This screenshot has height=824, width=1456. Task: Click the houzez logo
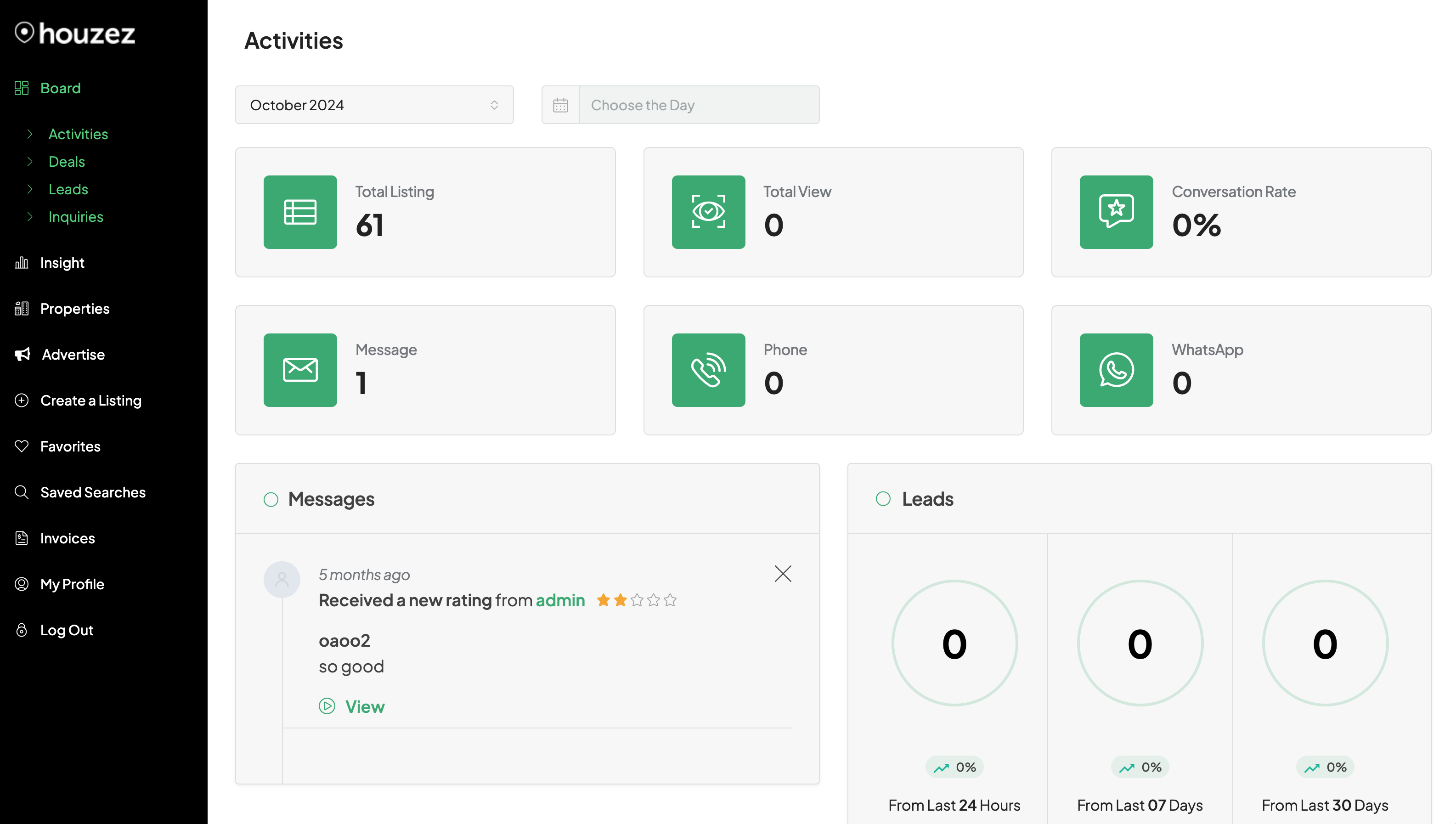coord(75,34)
